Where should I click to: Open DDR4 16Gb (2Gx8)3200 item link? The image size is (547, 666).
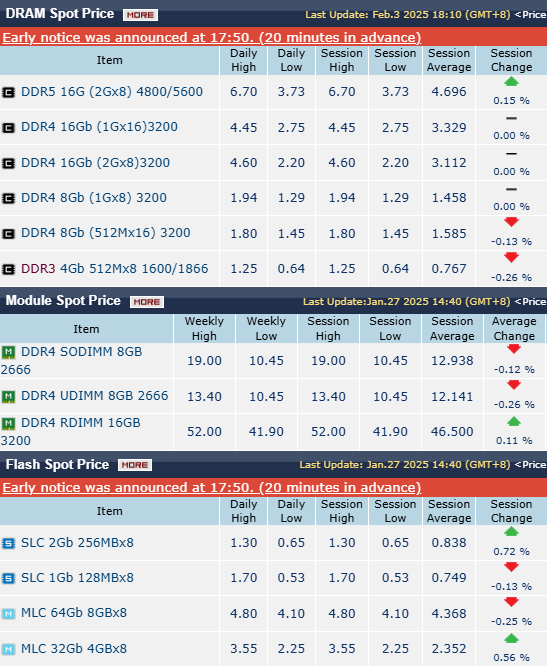tap(96, 163)
